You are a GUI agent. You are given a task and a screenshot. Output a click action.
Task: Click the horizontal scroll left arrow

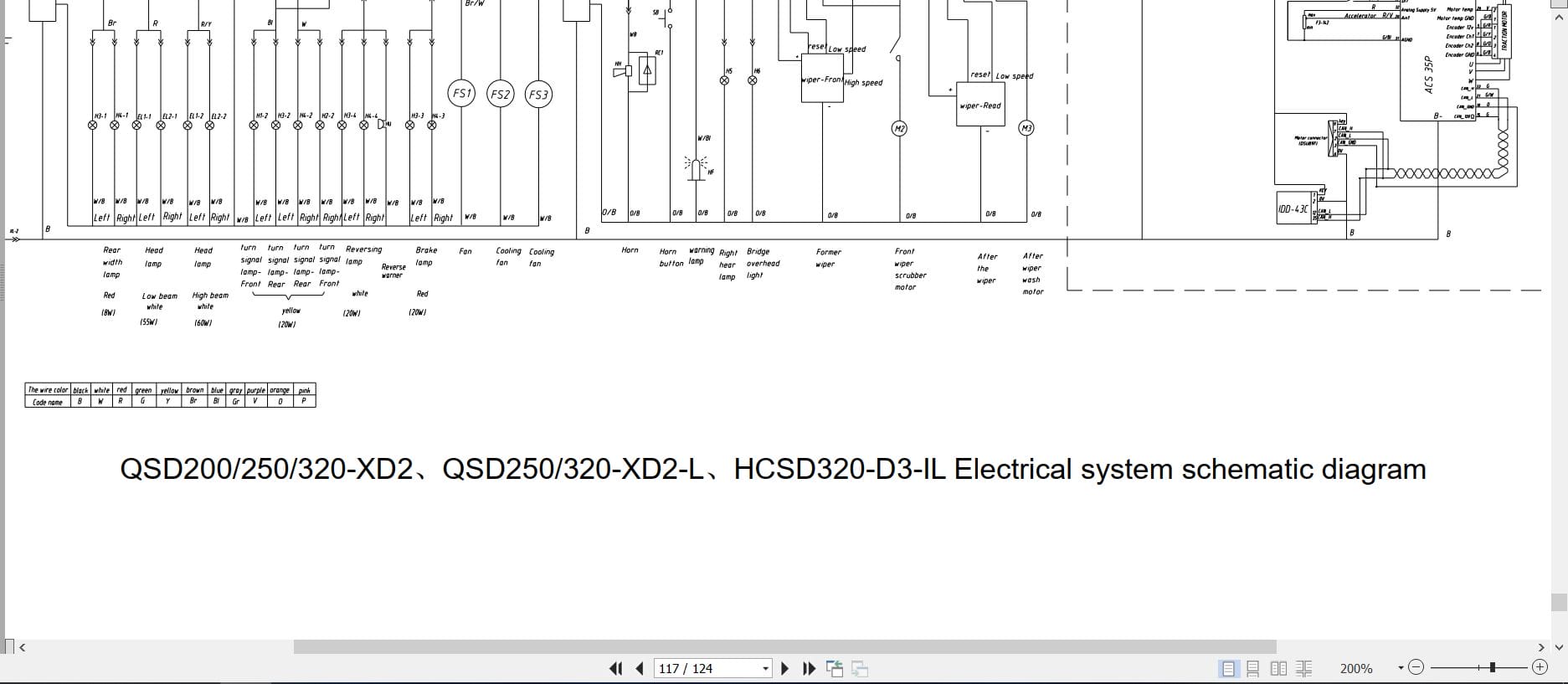tap(23, 646)
